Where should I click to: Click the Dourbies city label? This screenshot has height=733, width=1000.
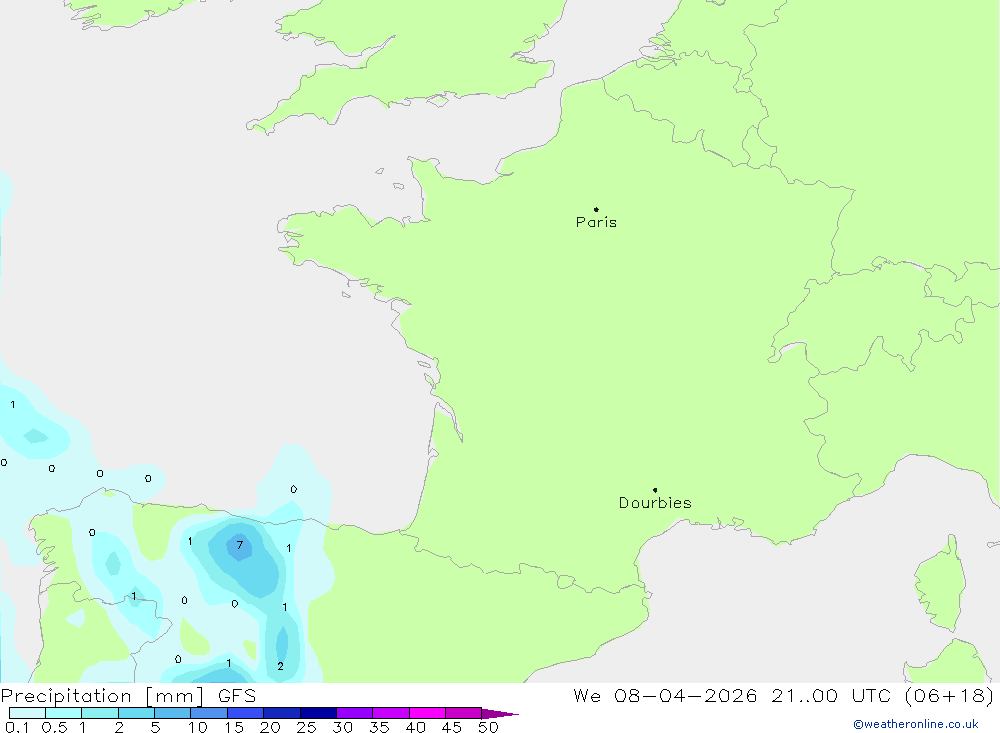tap(655, 503)
